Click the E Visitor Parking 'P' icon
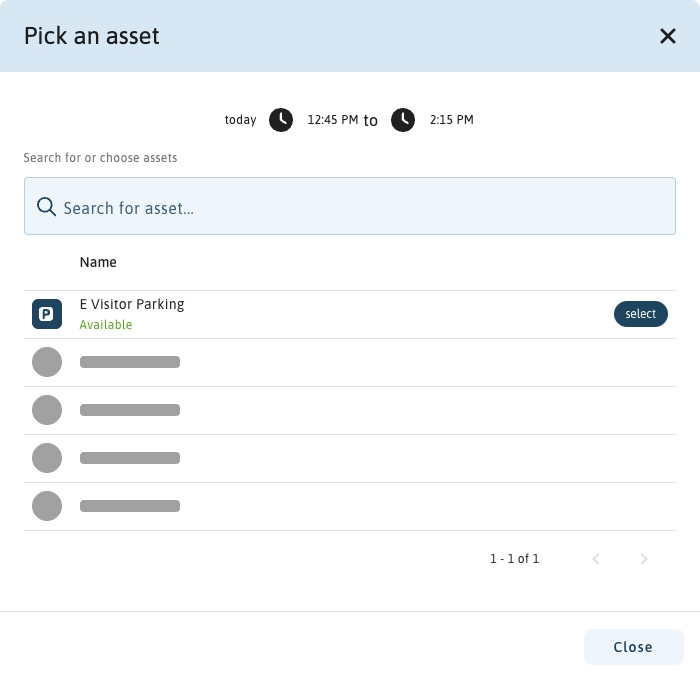The width and height of the screenshot is (700, 688). 47,314
